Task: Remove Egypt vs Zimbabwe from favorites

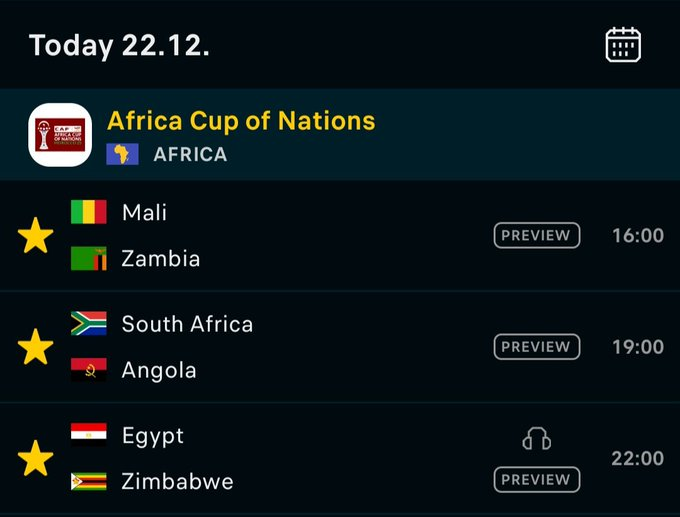Action: click(x=36, y=458)
